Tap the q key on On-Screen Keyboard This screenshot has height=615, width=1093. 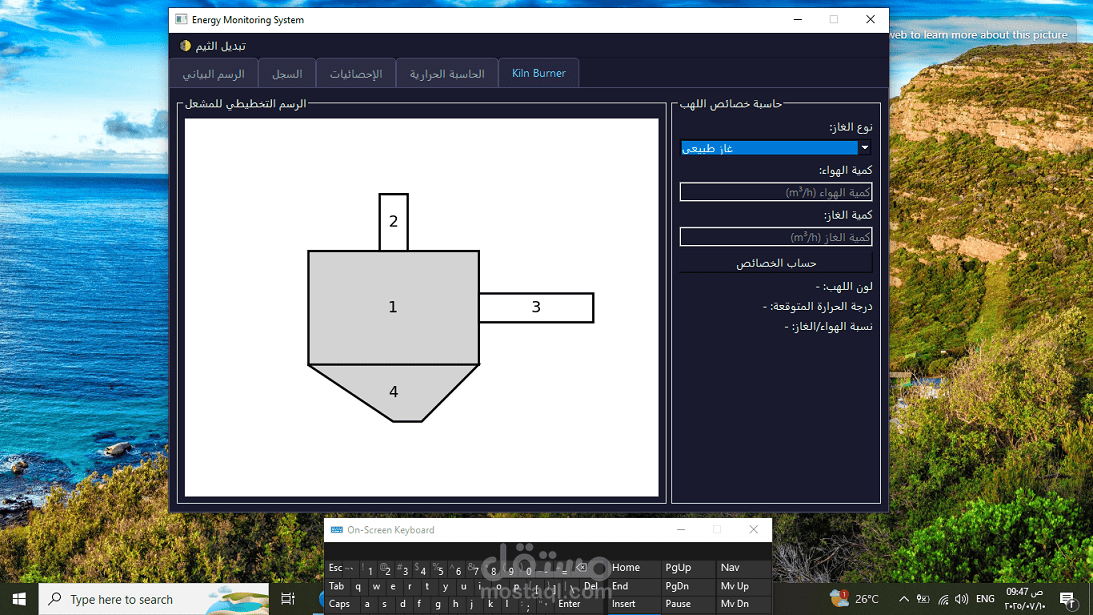(358, 586)
